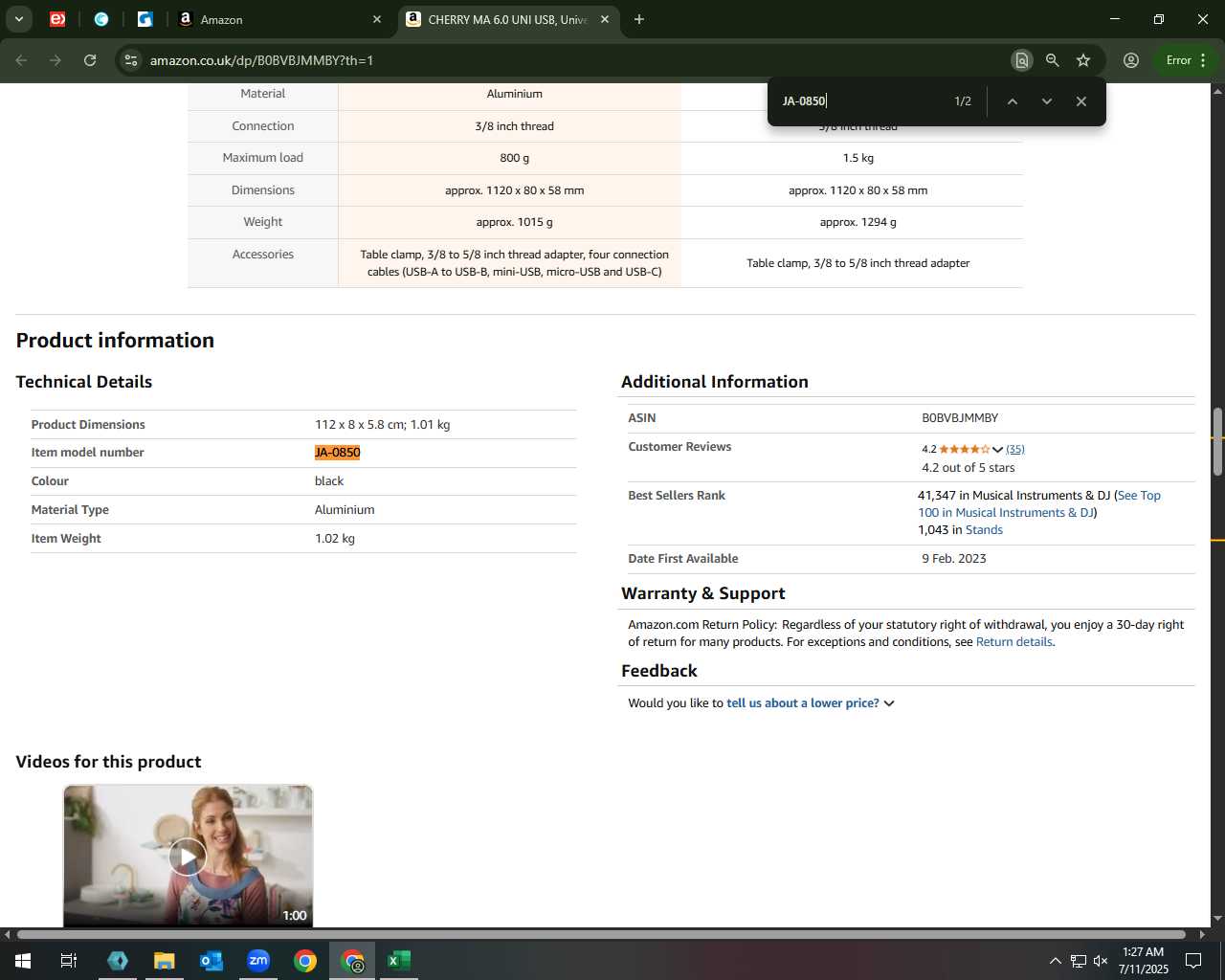Go forward one page
The width and height of the screenshot is (1225, 980).
pyautogui.click(x=56, y=60)
